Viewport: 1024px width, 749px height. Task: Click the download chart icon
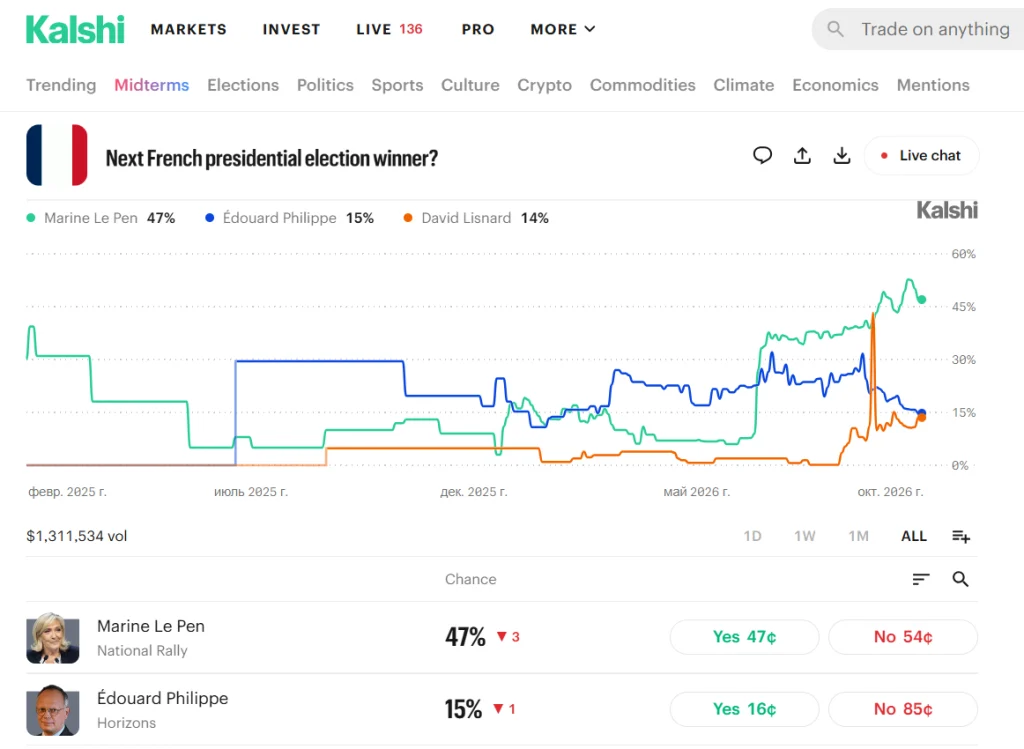842,155
